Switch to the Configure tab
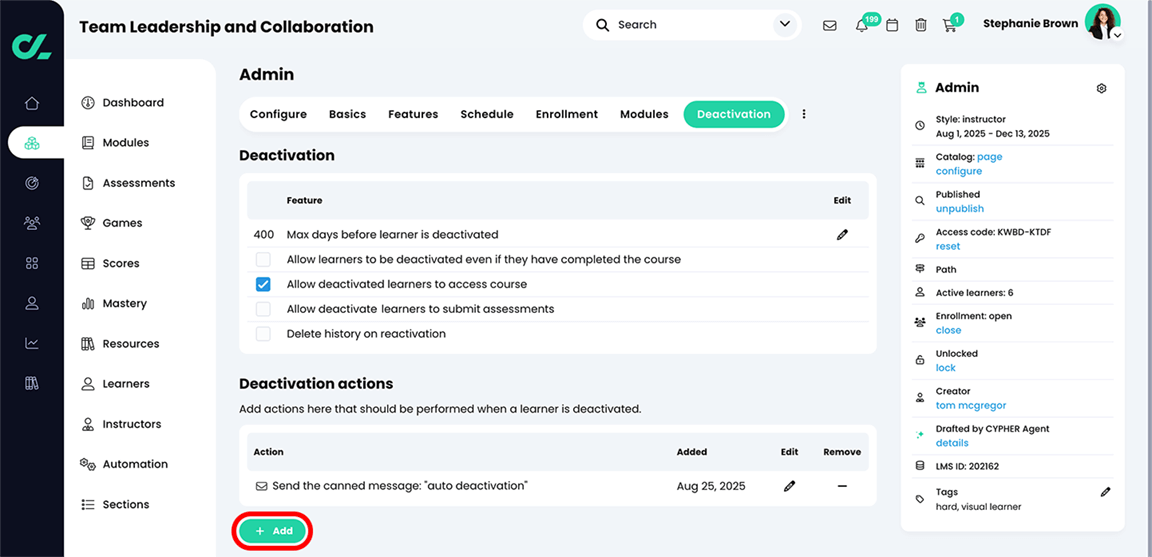This screenshot has height=557, width=1152. coord(278,114)
